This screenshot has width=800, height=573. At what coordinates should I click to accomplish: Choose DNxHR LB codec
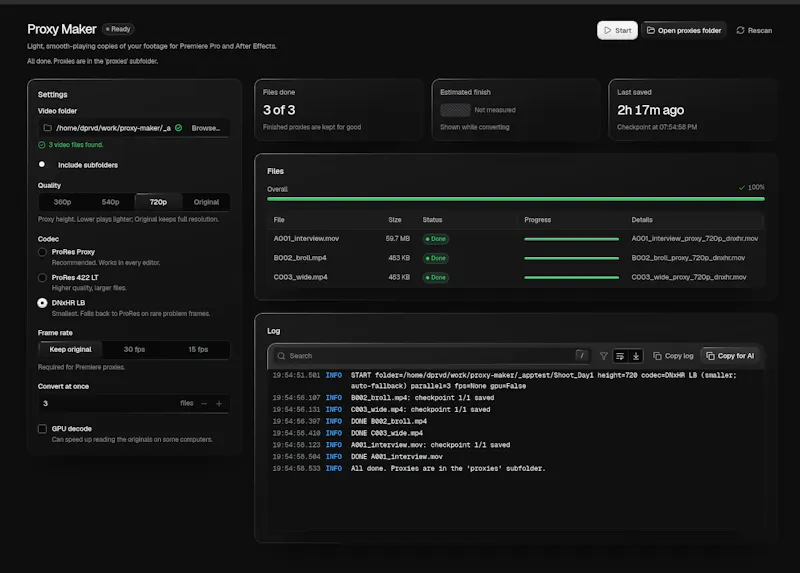pos(42,303)
